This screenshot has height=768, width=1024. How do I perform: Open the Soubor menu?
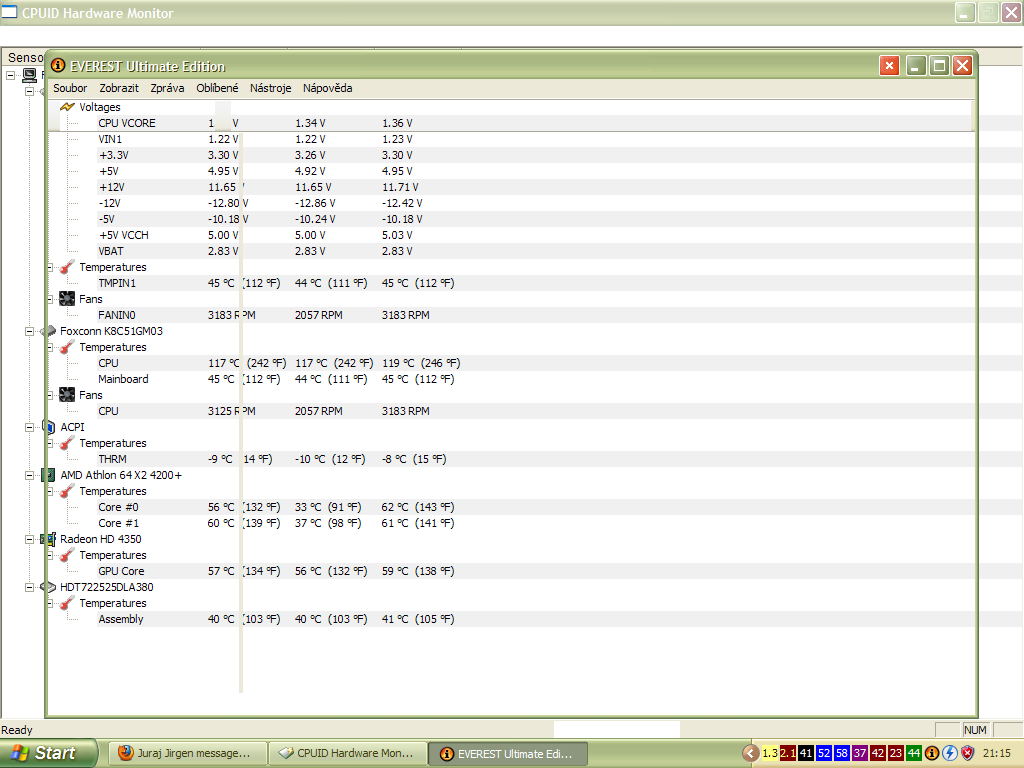70,88
